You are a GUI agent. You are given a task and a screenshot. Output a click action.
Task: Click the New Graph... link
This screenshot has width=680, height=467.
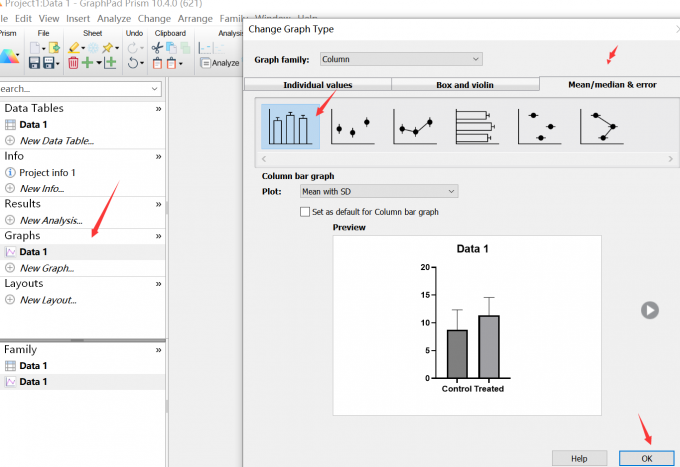click(47, 268)
